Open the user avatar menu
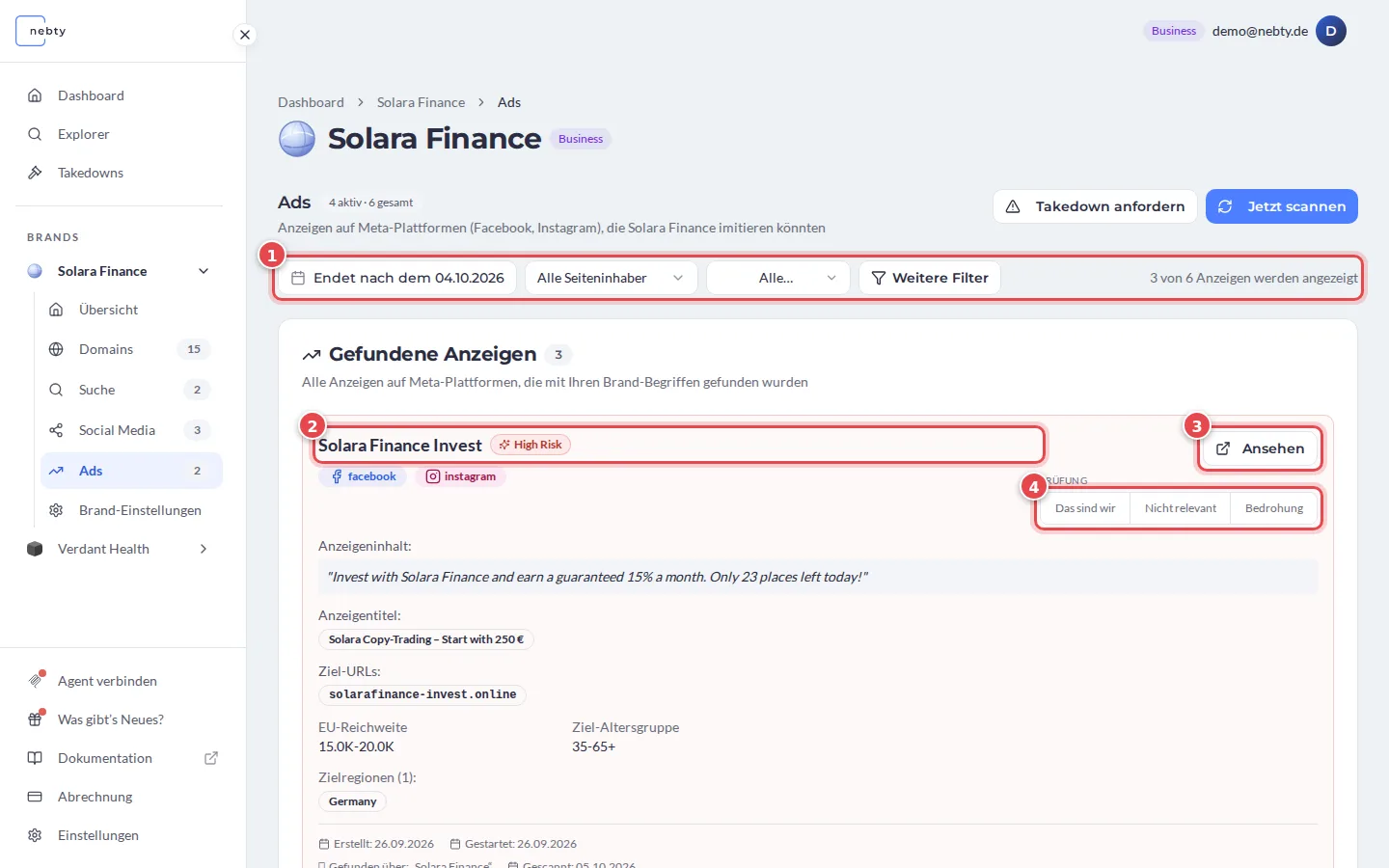This screenshot has width=1389, height=868. [x=1331, y=31]
